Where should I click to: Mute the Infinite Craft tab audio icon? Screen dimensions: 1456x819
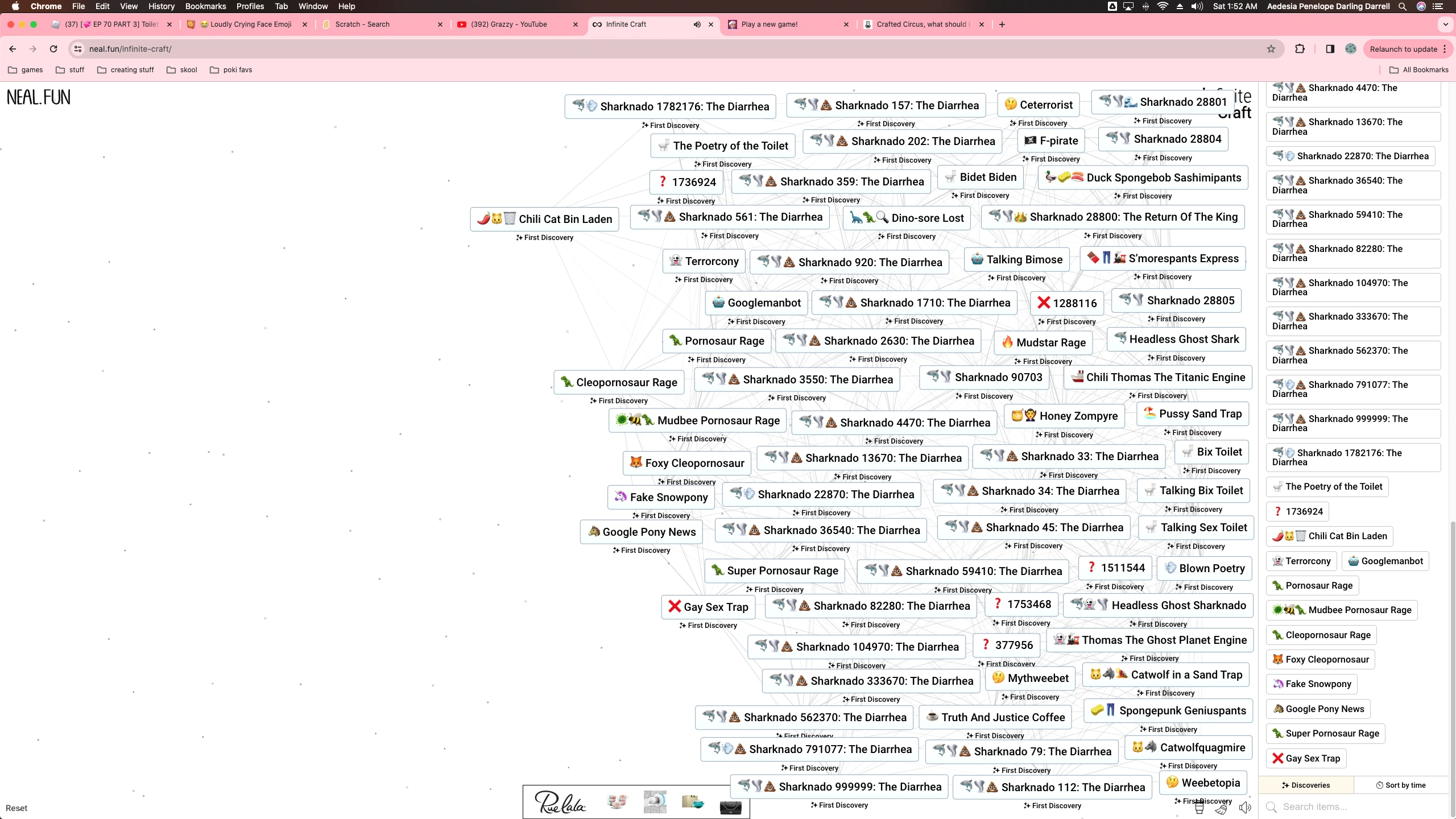coord(697,24)
